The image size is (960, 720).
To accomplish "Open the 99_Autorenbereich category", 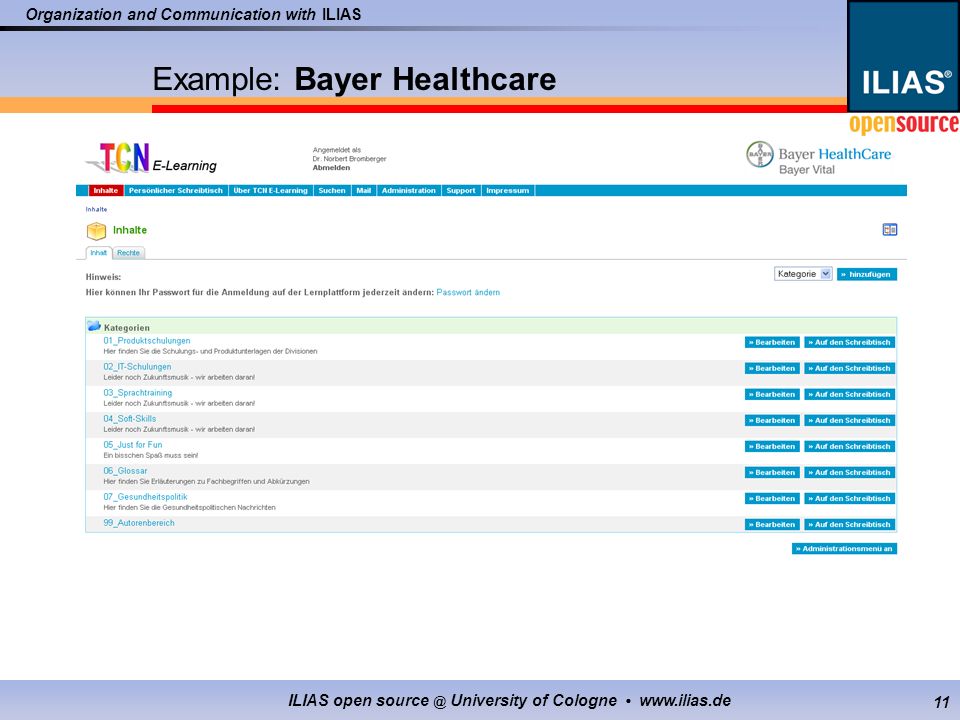I will pyautogui.click(x=139, y=523).
